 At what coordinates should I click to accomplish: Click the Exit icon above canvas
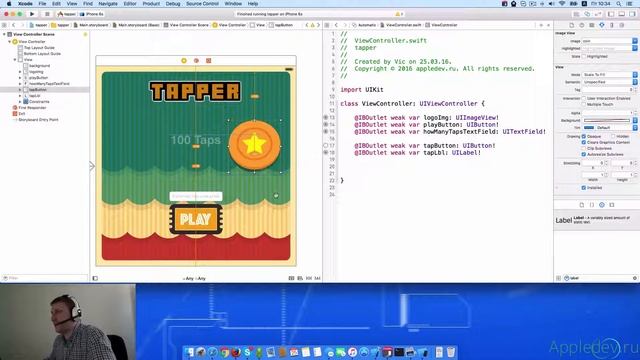click(209, 60)
